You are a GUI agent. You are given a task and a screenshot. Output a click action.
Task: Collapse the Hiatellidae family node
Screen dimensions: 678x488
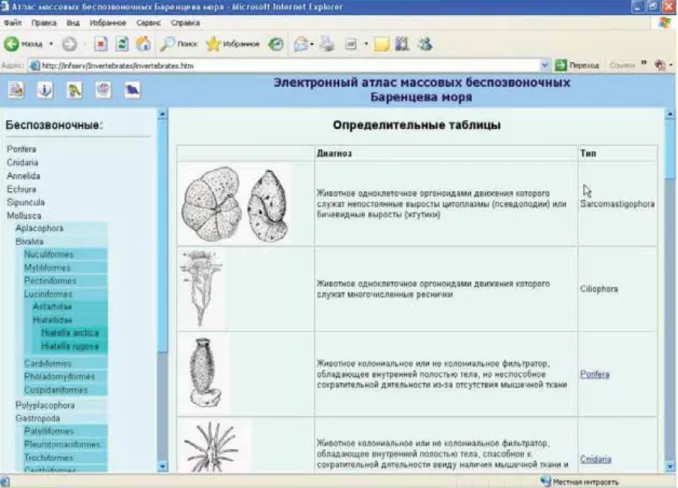click(52, 320)
